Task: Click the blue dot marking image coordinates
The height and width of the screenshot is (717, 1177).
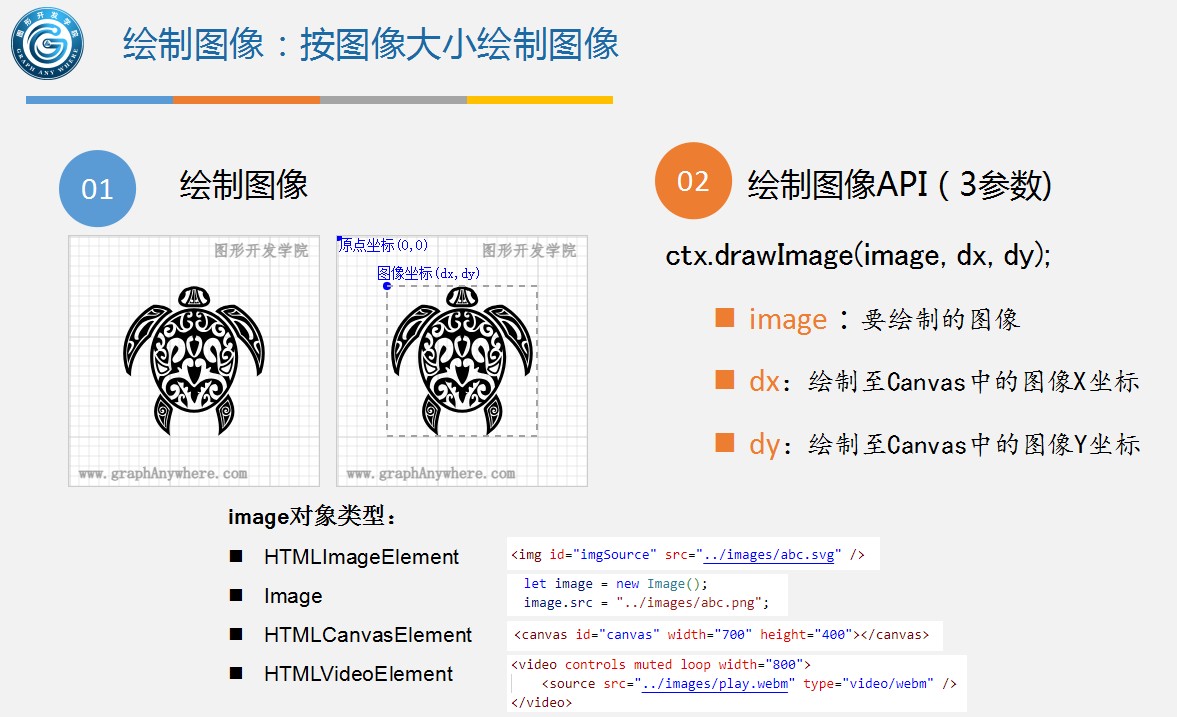Action: click(x=387, y=286)
